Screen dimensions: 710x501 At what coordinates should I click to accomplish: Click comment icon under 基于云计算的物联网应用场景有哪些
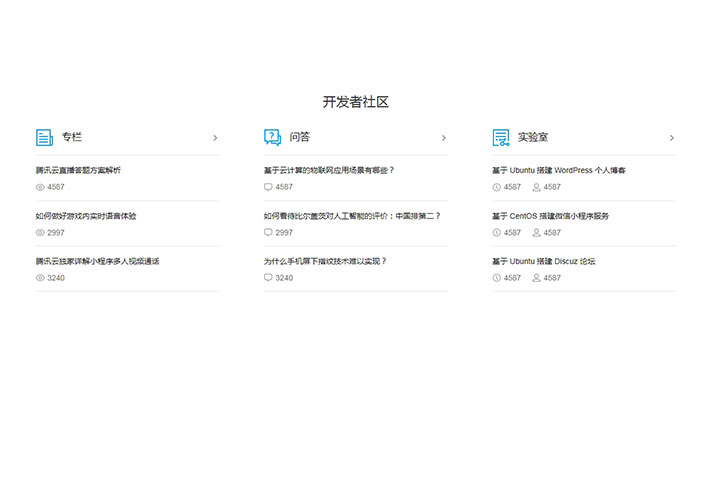pos(268,187)
